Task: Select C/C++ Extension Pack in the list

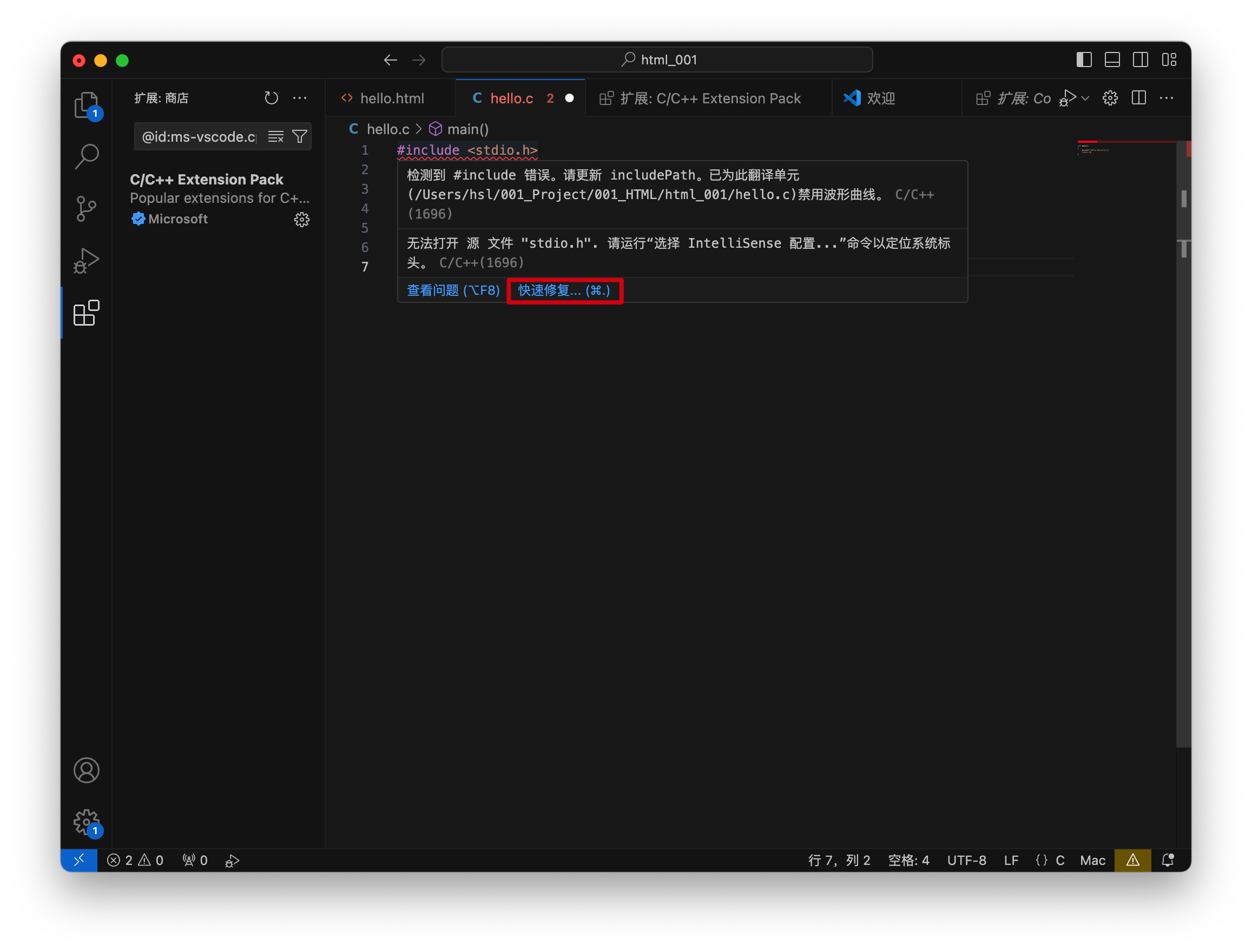Action: click(x=218, y=199)
